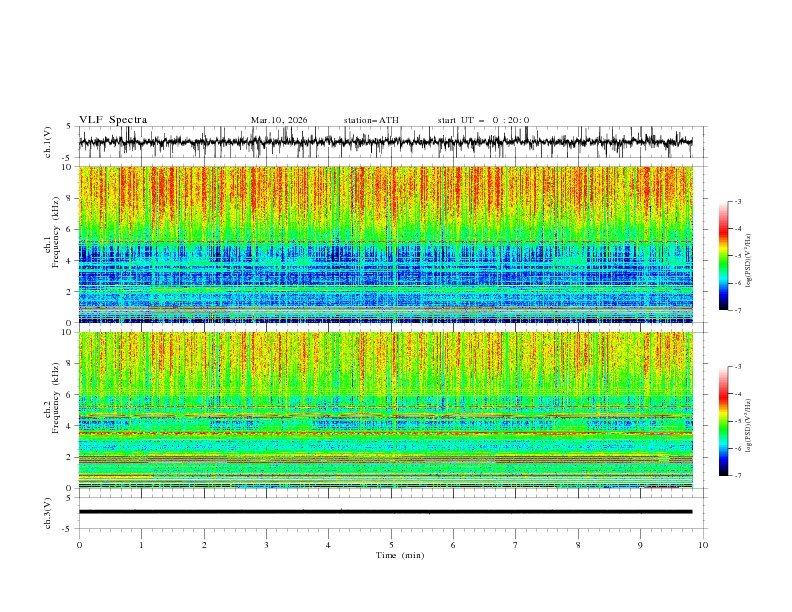Click time axis tick label '0'
This screenshot has height=612, width=792.
[79, 545]
